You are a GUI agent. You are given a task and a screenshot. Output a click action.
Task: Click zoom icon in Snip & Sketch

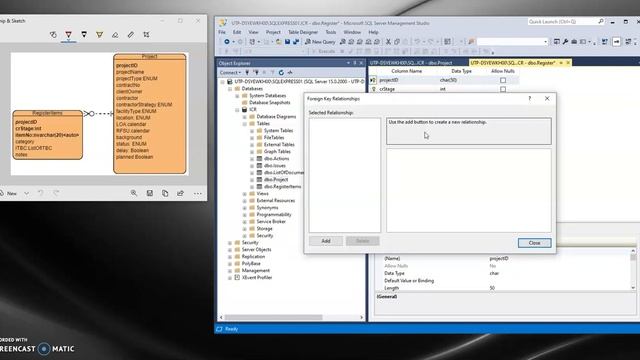pyautogui.click(x=134, y=193)
